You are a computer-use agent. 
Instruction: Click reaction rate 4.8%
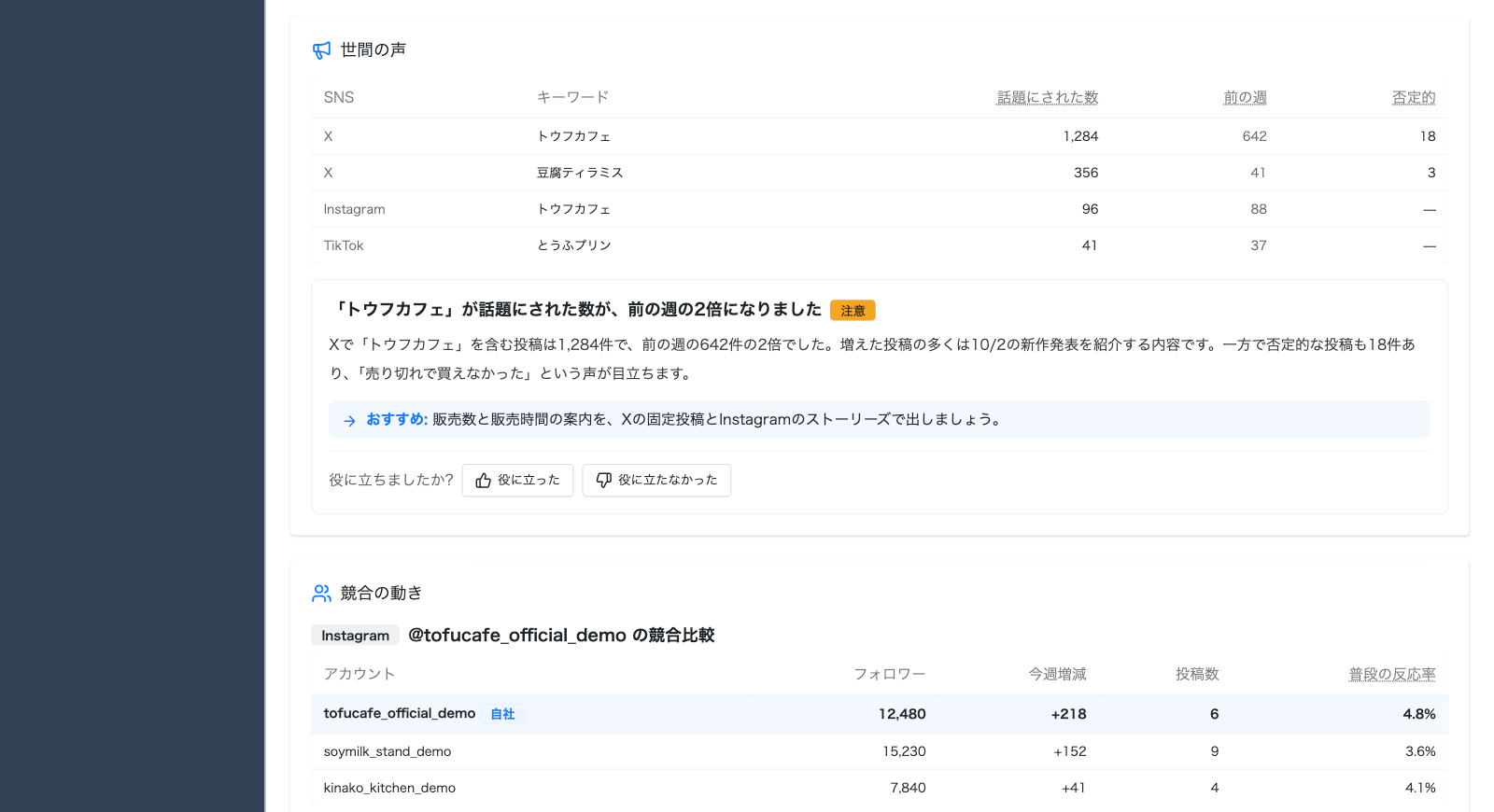(x=1419, y=714)
